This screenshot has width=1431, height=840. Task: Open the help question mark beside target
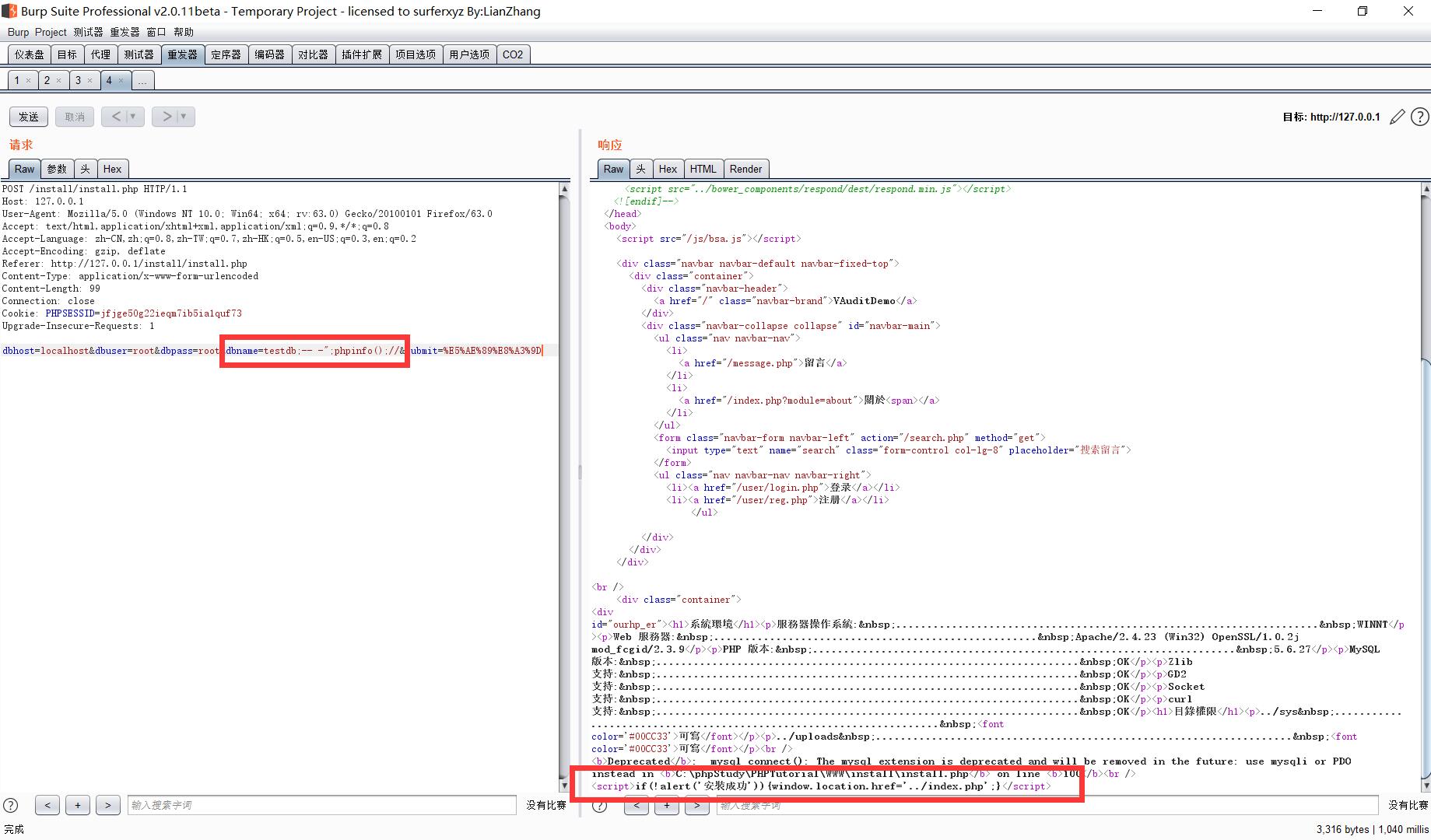click(1420, 117)
